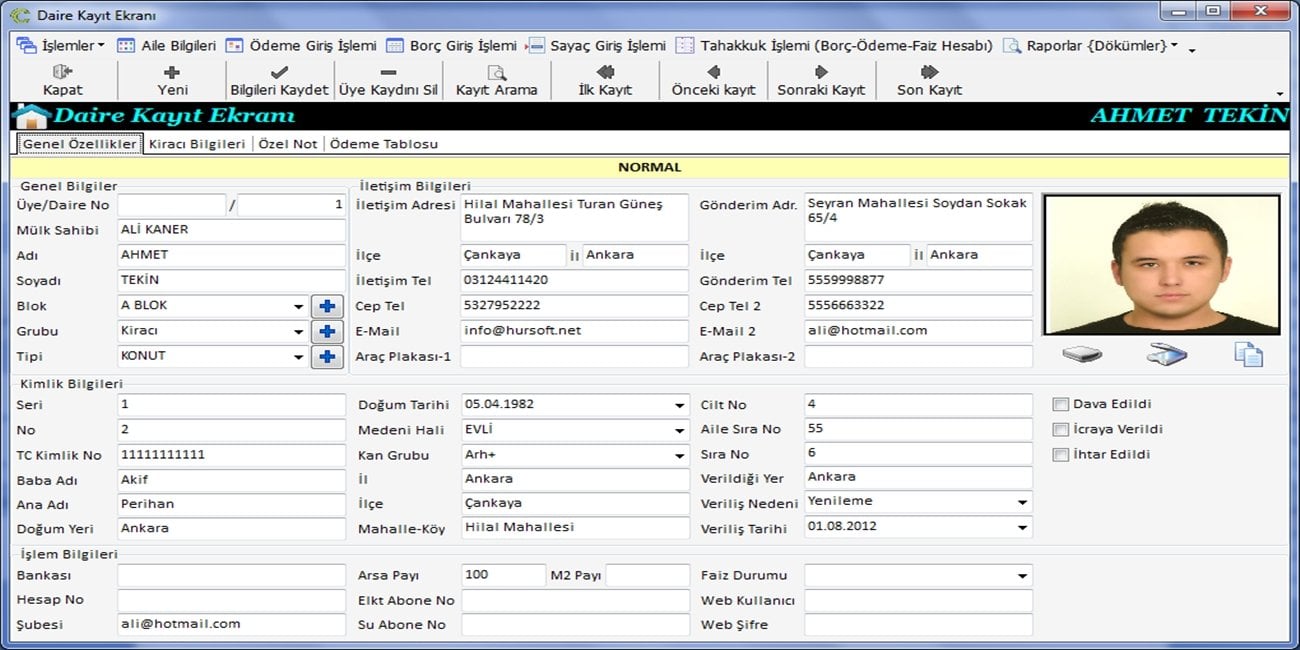Jump to Son Kayıt last record
The image size is (1300, 650).
click(x=929, y=72)
